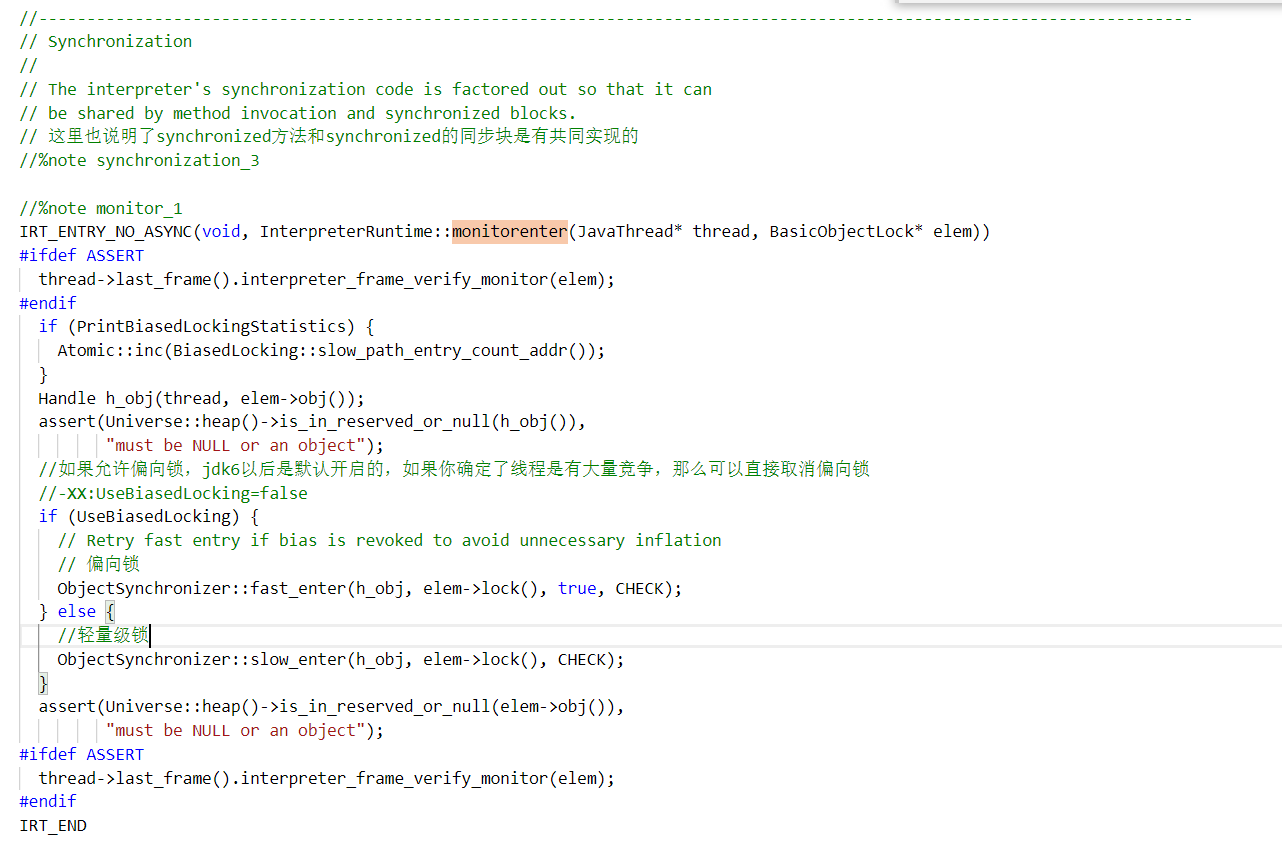Click ObjectSynchronizer::slow_enter call
This screenshot has height=862, width=1282.
[x=340, y=660]
